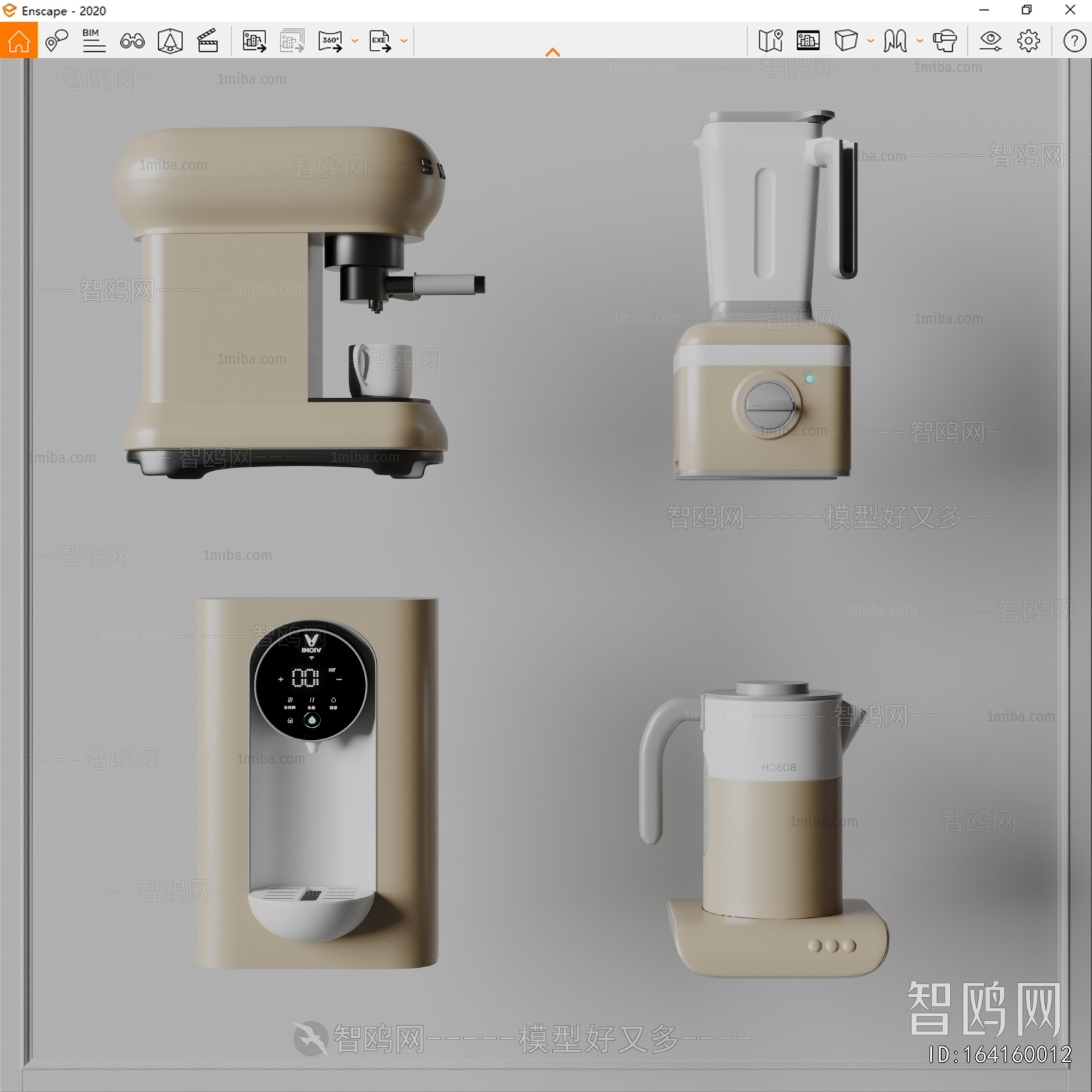This screenshot has width=1092, height=1092.
Task: Expand the projection mode dropdown arrow
Action: click(871, 41)
